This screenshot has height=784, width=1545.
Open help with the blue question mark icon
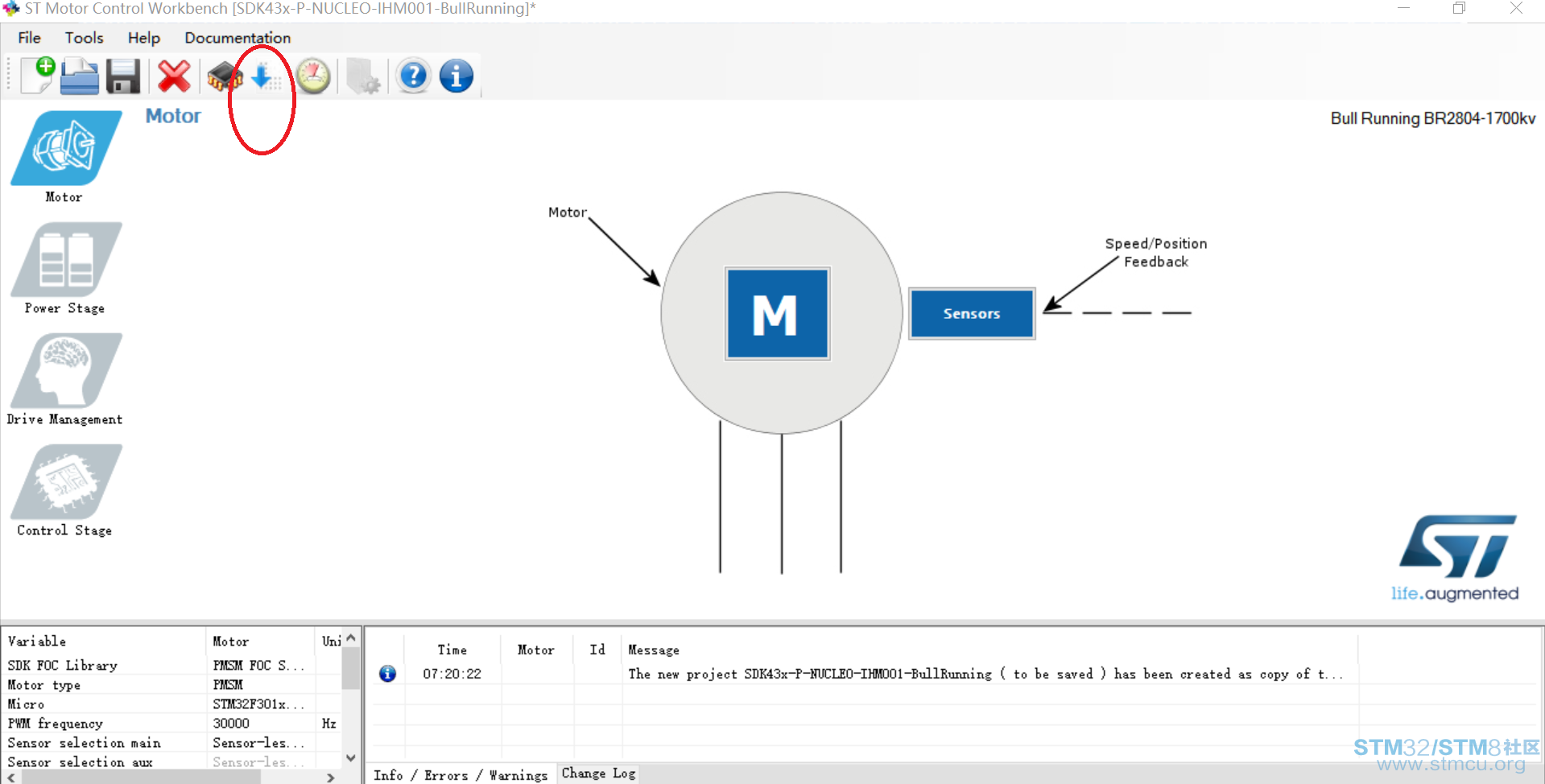413,76
